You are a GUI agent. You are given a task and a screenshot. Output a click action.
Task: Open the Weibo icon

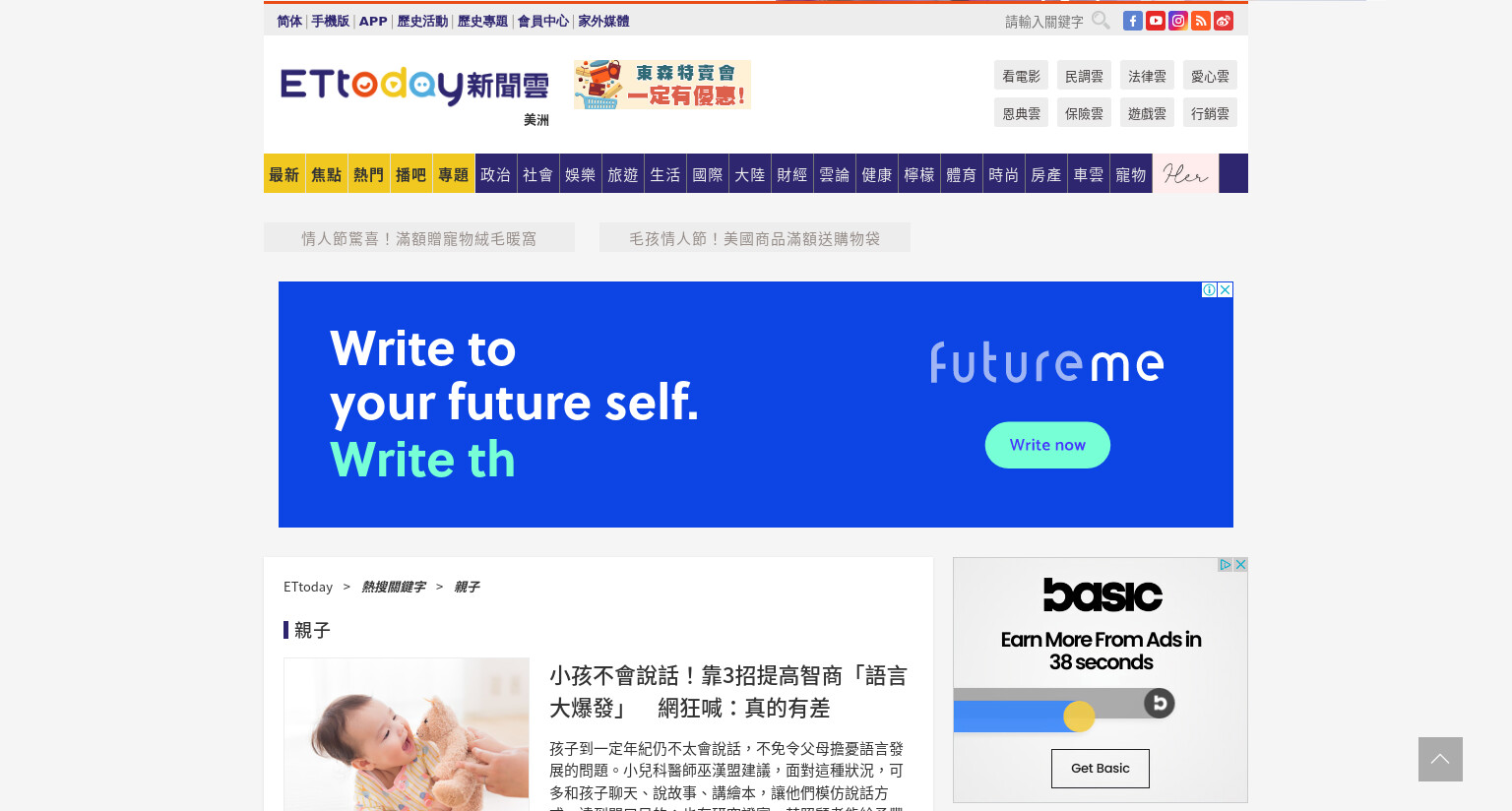[1224, 21]
